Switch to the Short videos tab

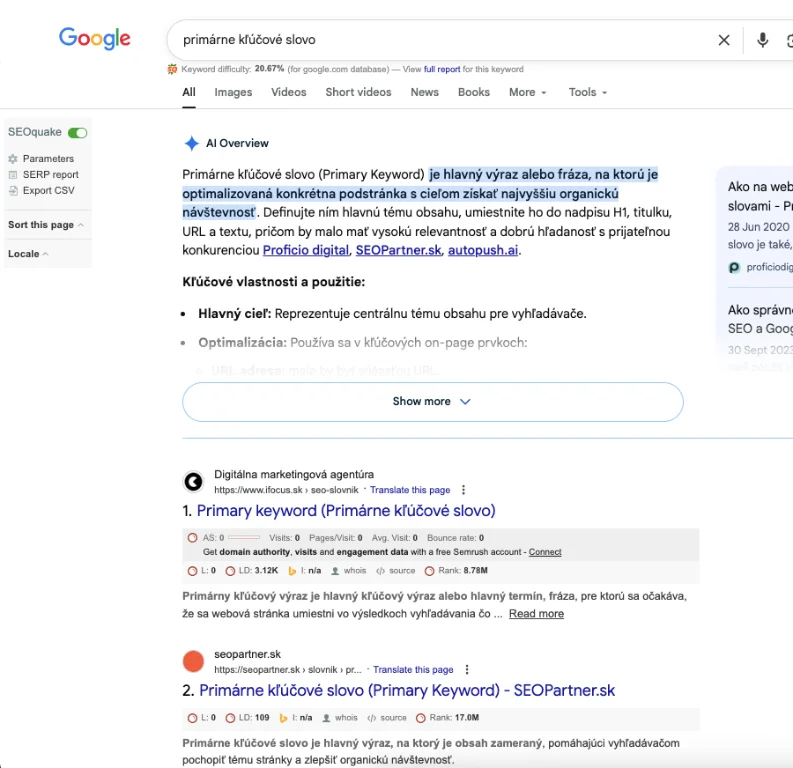358,92
